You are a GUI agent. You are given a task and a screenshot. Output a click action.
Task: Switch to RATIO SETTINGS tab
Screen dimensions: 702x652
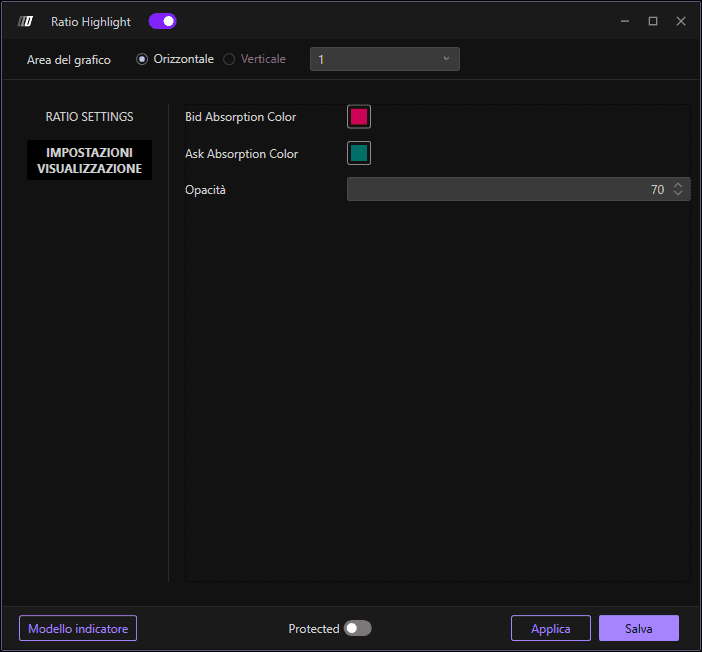click(89, 117)
